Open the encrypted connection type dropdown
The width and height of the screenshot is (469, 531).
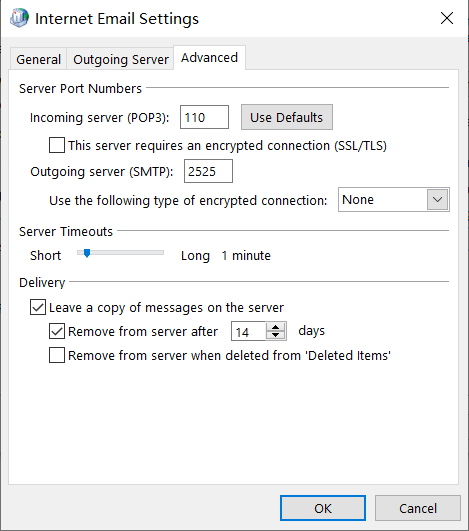click(393, 200)
